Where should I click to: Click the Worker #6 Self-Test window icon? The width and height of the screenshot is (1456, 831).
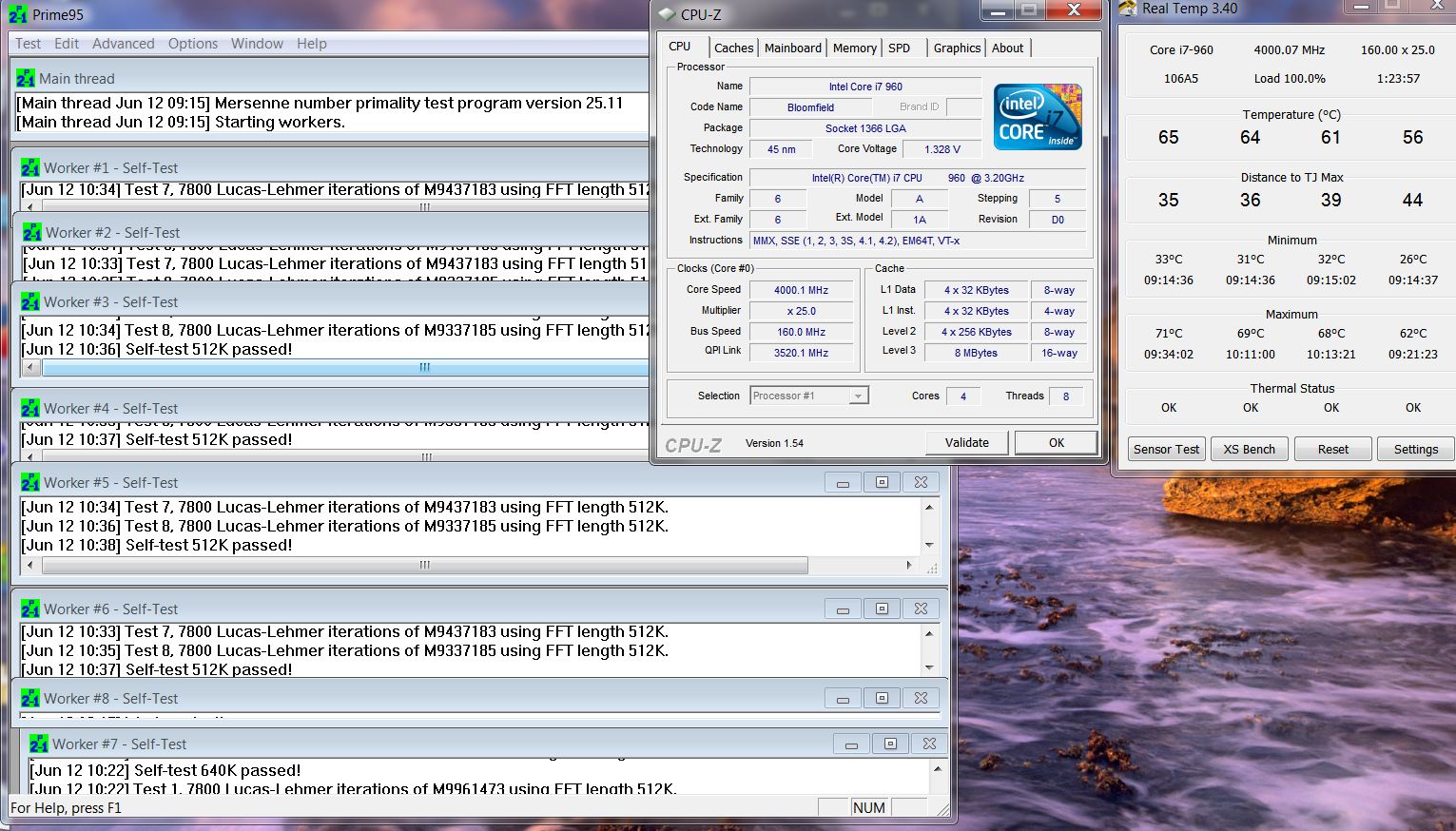[x=30, y=609]
